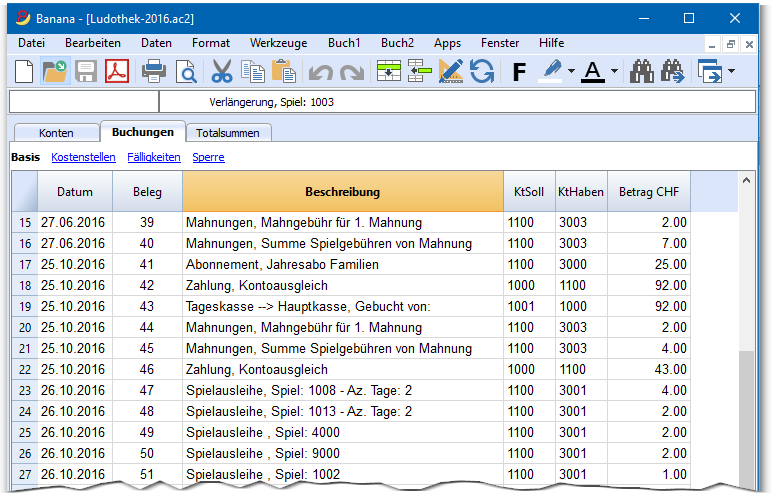This screenshot has height=502, width=771.
Task: Find next with the binoculars arrow icon
Action: pos(673,71)
